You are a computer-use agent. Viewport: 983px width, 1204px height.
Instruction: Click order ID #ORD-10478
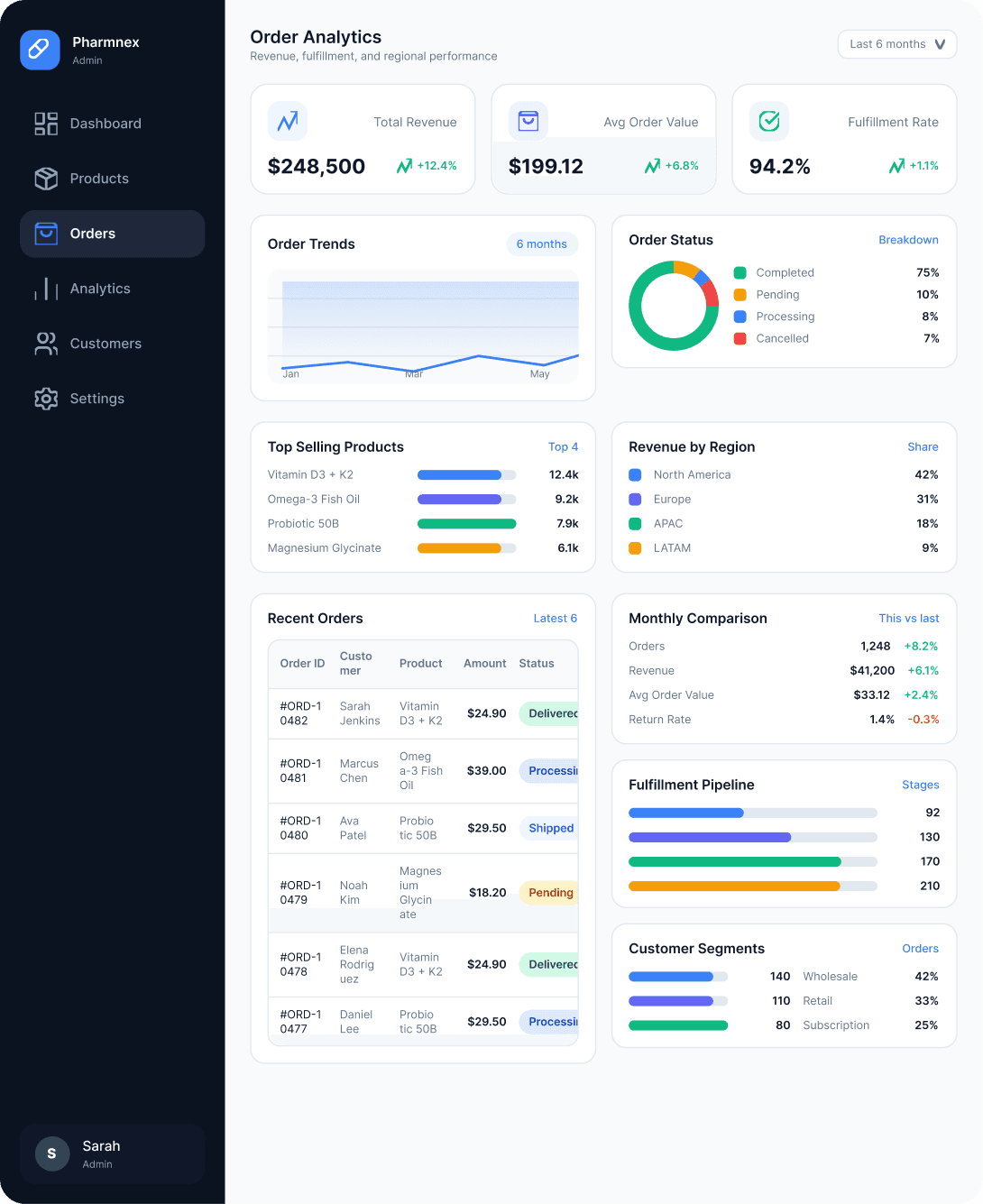pyautogui.click(x=300, y=964)
